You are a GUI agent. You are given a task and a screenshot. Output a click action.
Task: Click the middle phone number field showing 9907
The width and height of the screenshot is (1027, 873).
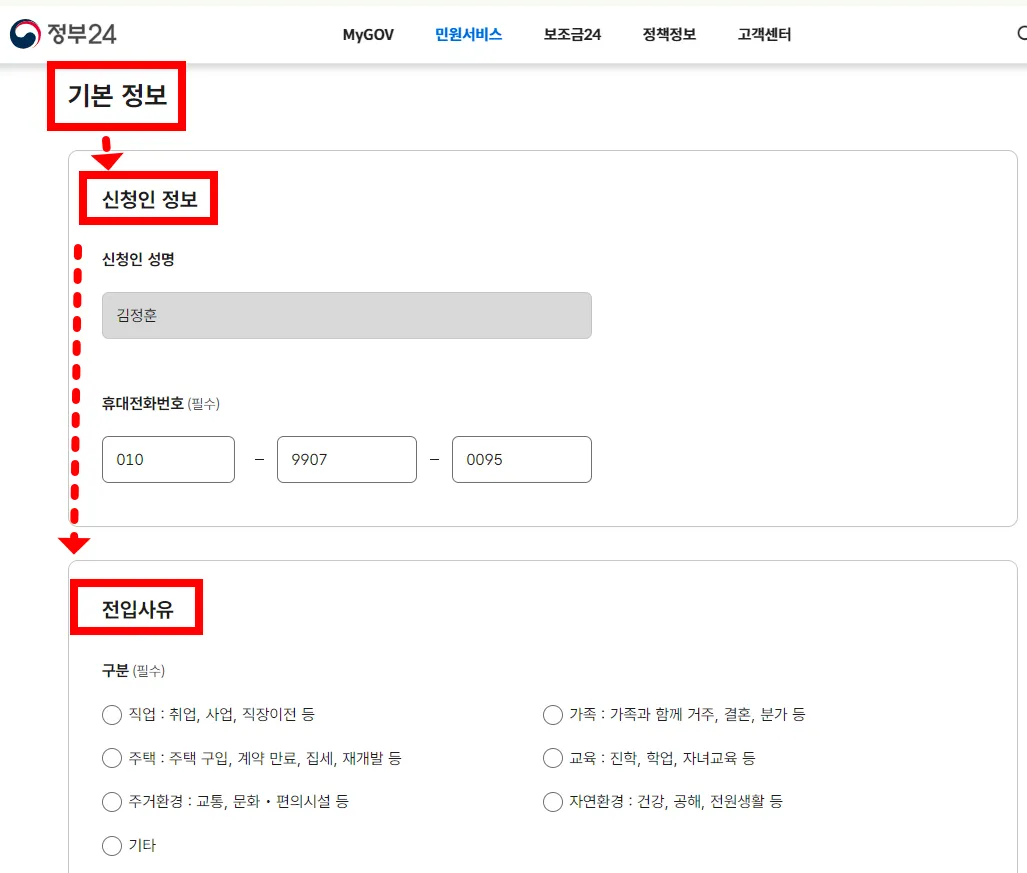pyautogui.click(x=347, y=459)
